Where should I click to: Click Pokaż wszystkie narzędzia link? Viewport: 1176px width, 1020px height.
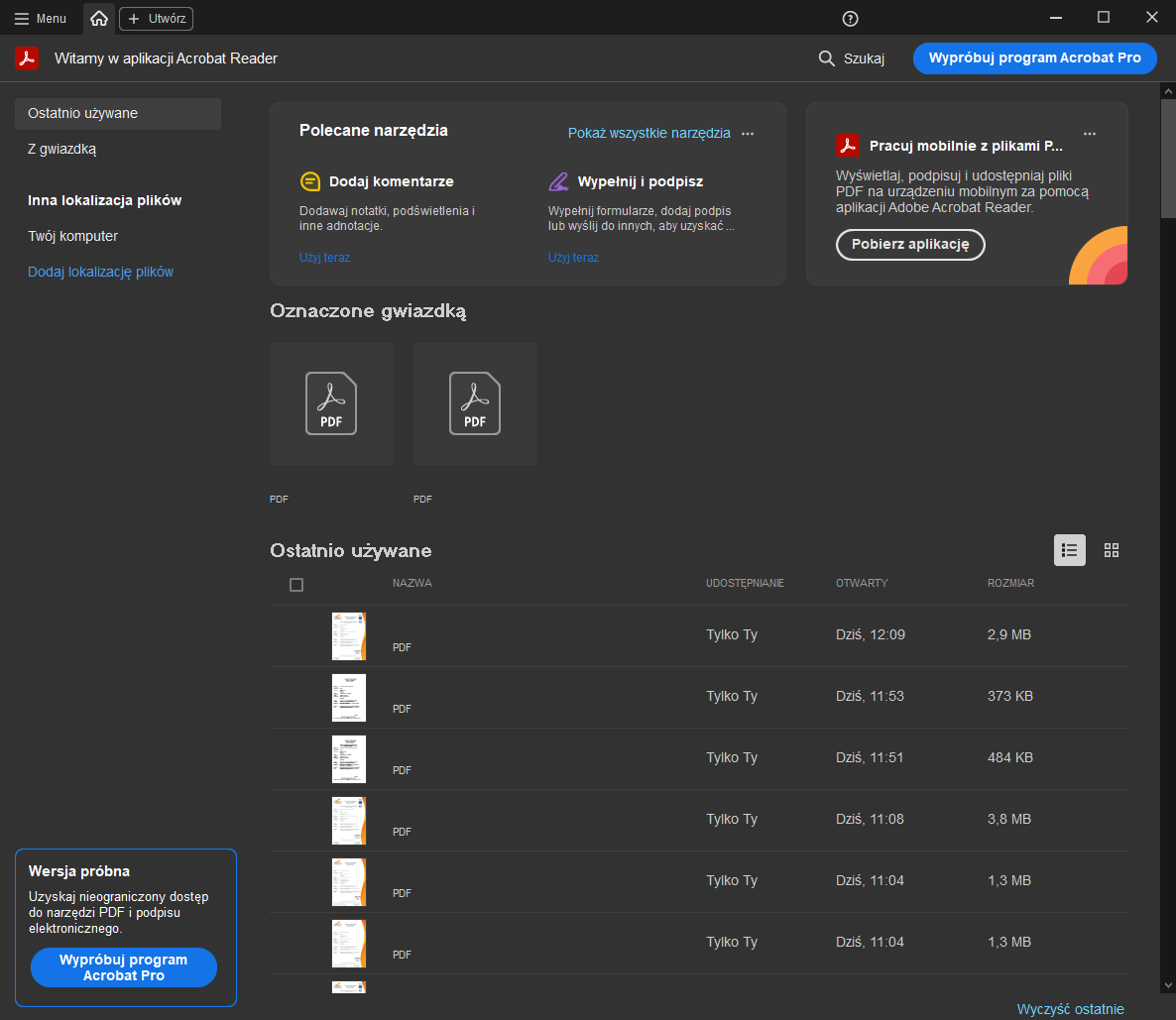click(648, 133)
